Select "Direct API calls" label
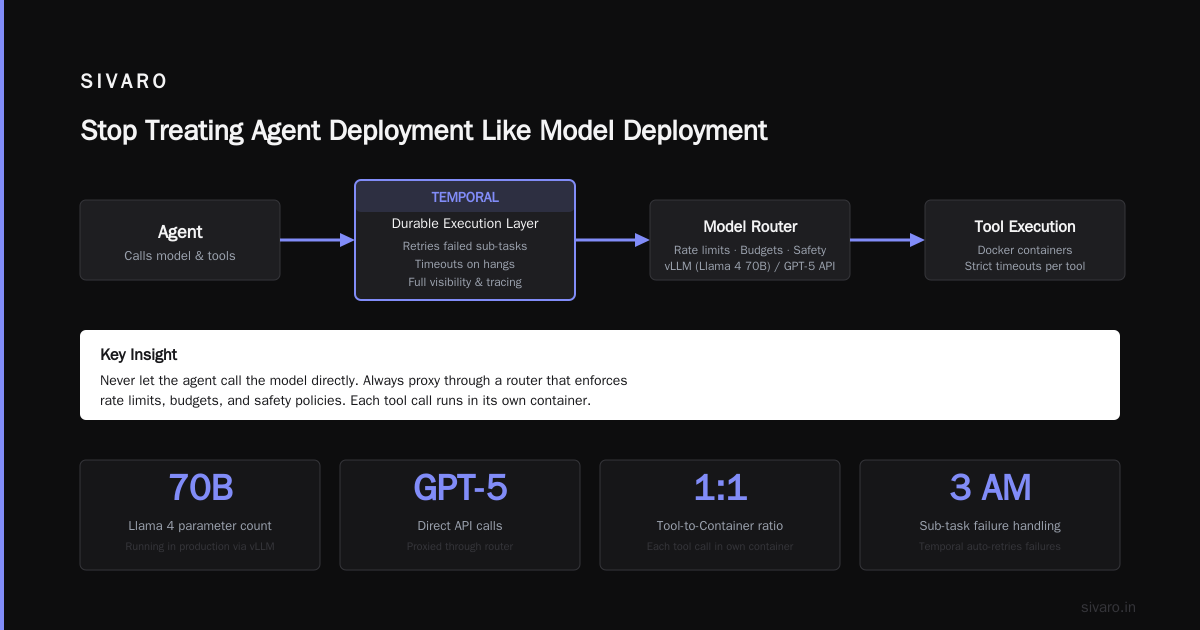The width and height of the screenshot is (1200, 630). 460,525
